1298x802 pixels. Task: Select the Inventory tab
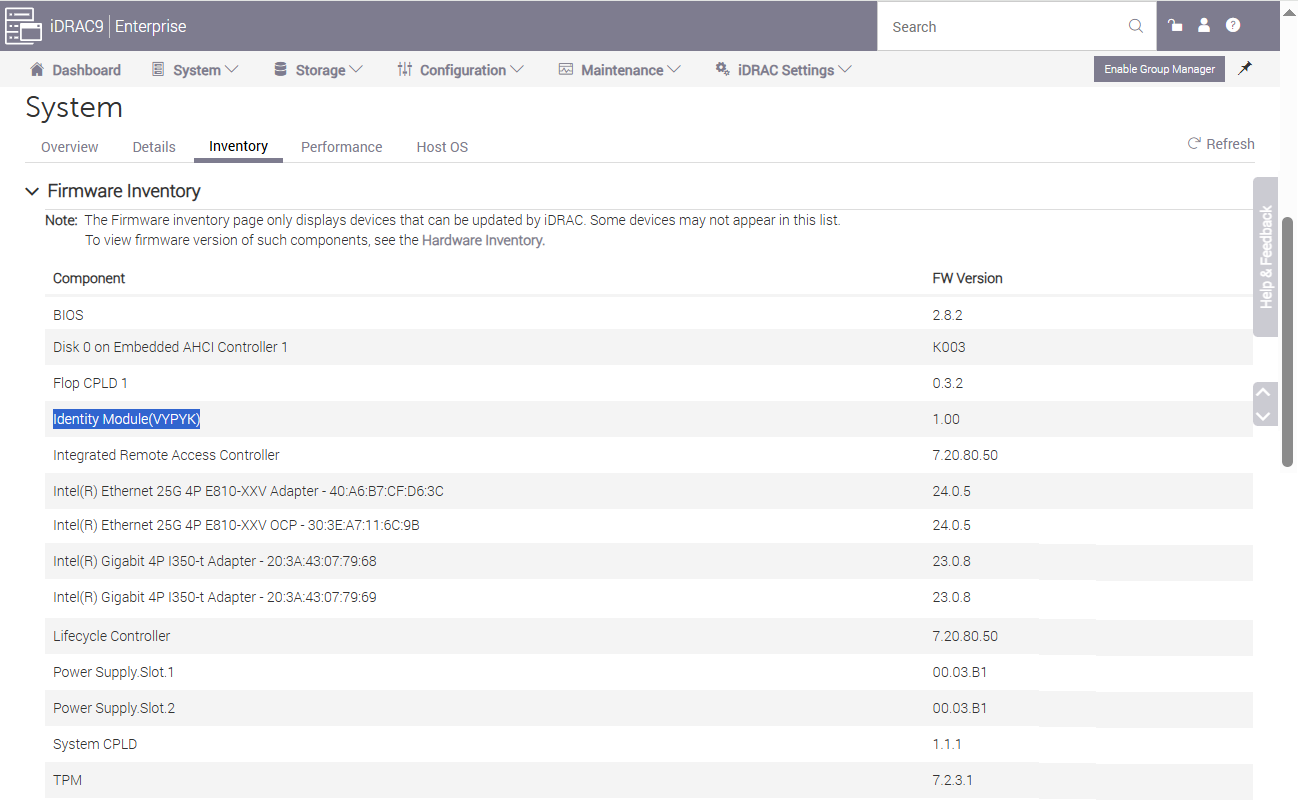pos(238,147)
